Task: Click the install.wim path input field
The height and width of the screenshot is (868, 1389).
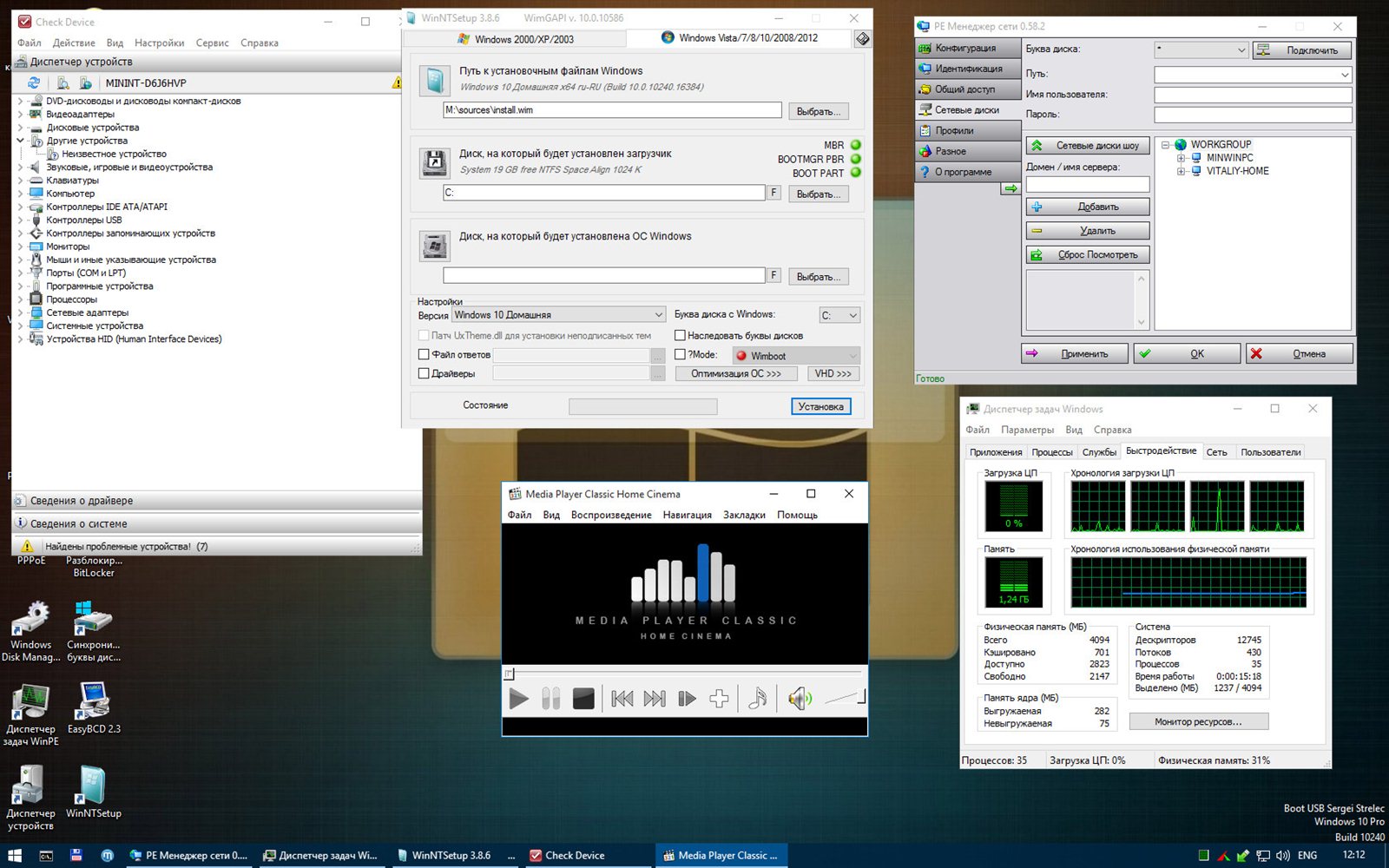Action: [x=612, y=110]
